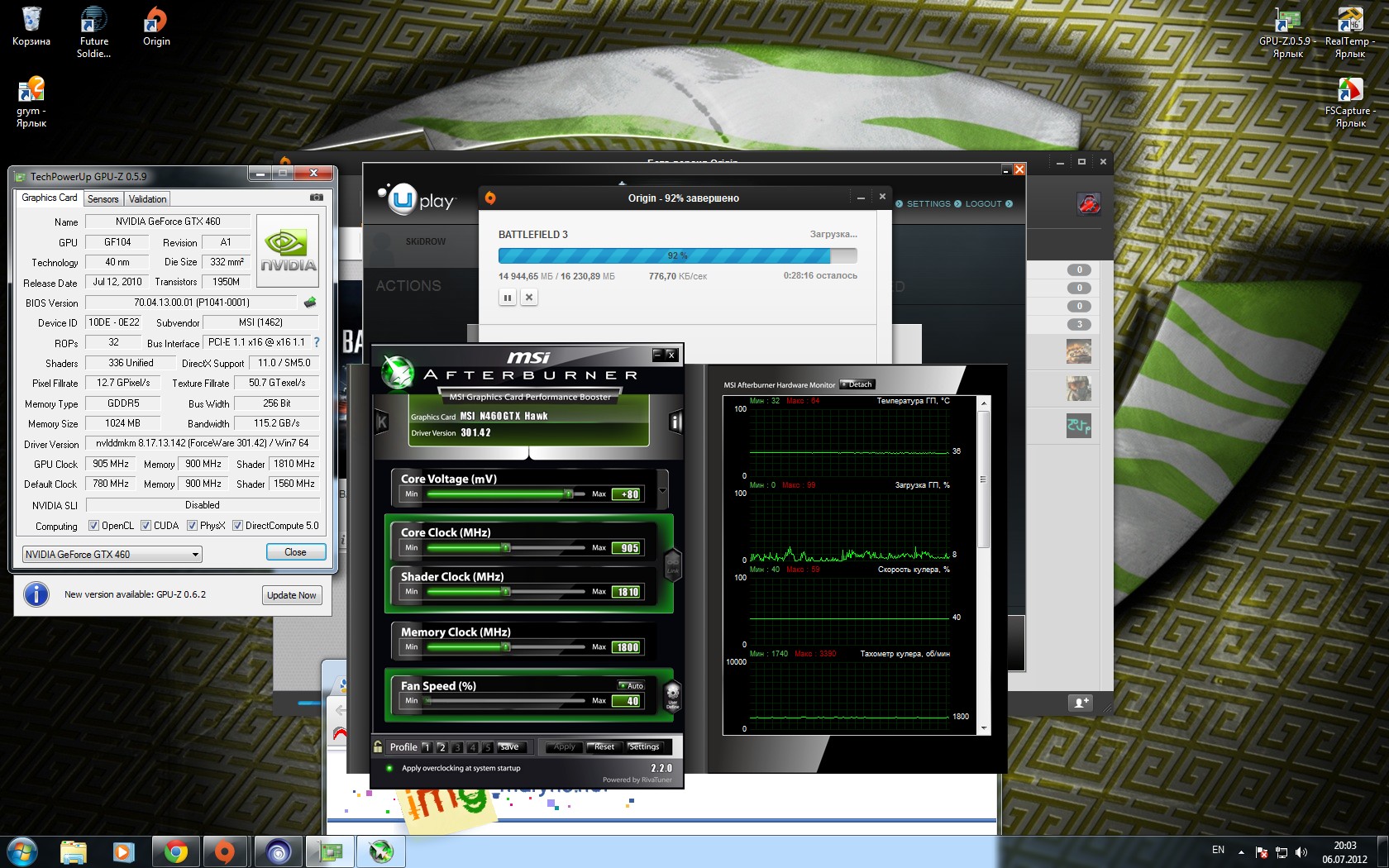The image size is (1389, 868).
Task: Toggle the fan speed Auto button
Action: 632,685
